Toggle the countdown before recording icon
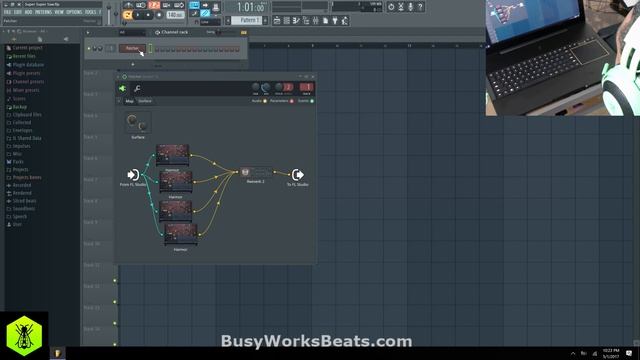The image size is (640, 360). click(x=154, y=5)
